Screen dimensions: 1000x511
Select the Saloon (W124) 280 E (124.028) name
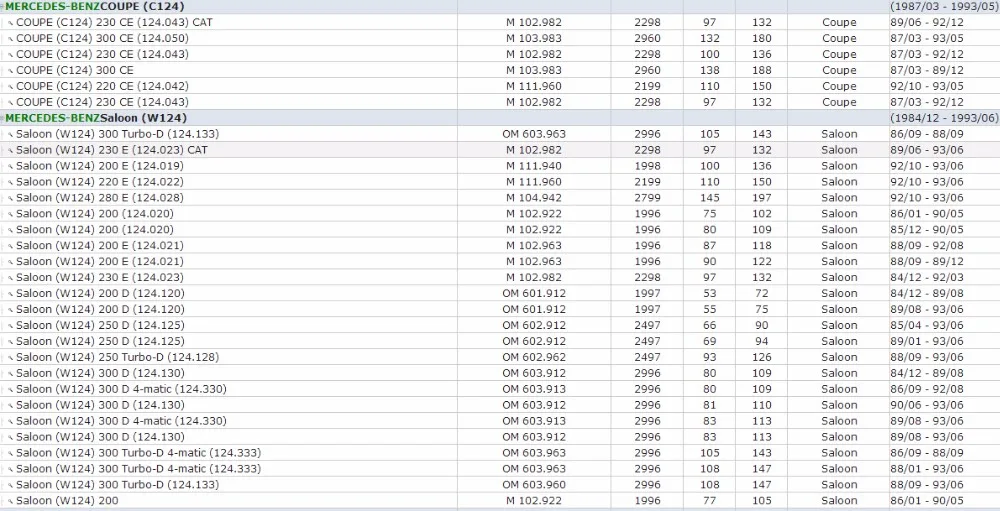click(x=99, y=198)
